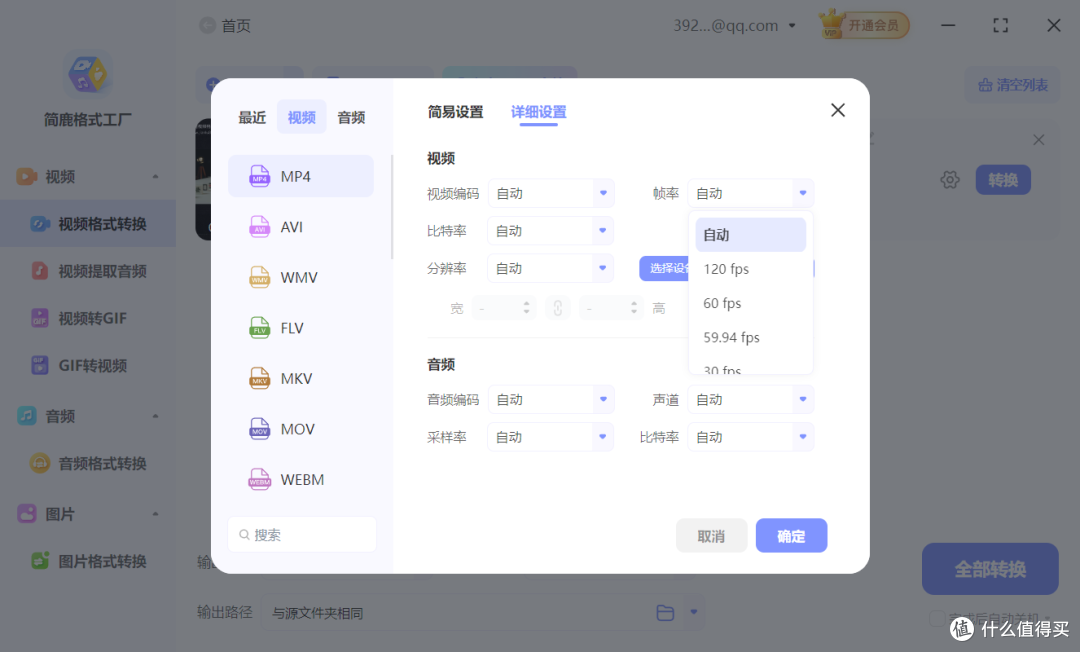1080x652 pixels.
Task: Collapse the 视频 sidebar section
Action: pos(155,177)
